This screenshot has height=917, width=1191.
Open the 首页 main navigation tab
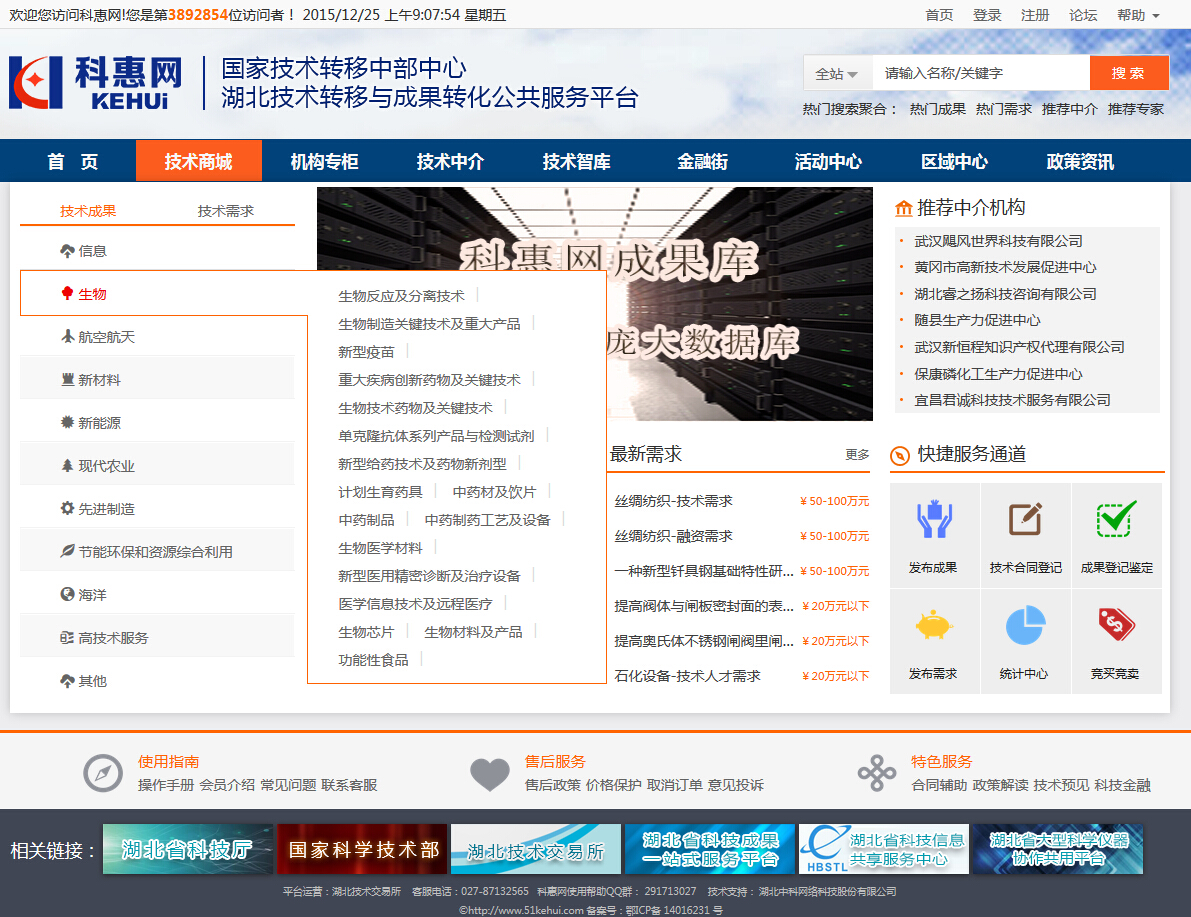pyautogui.click(x=73, y=161)
